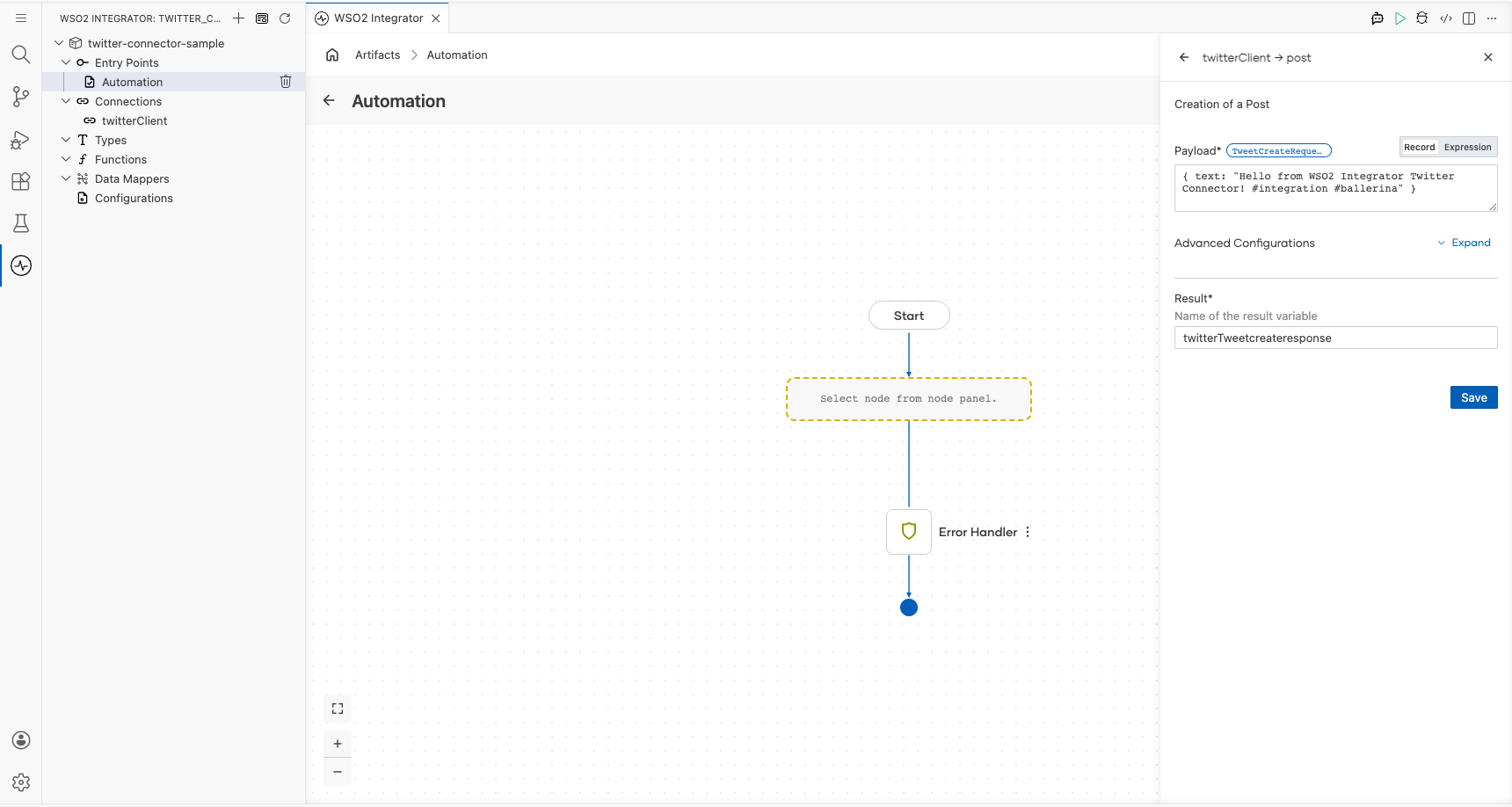This screenshot has height=807, width=1512.
Task: Click Artifacts in breadcrumb
Action: pyautogui.click(x=377, y=55)
